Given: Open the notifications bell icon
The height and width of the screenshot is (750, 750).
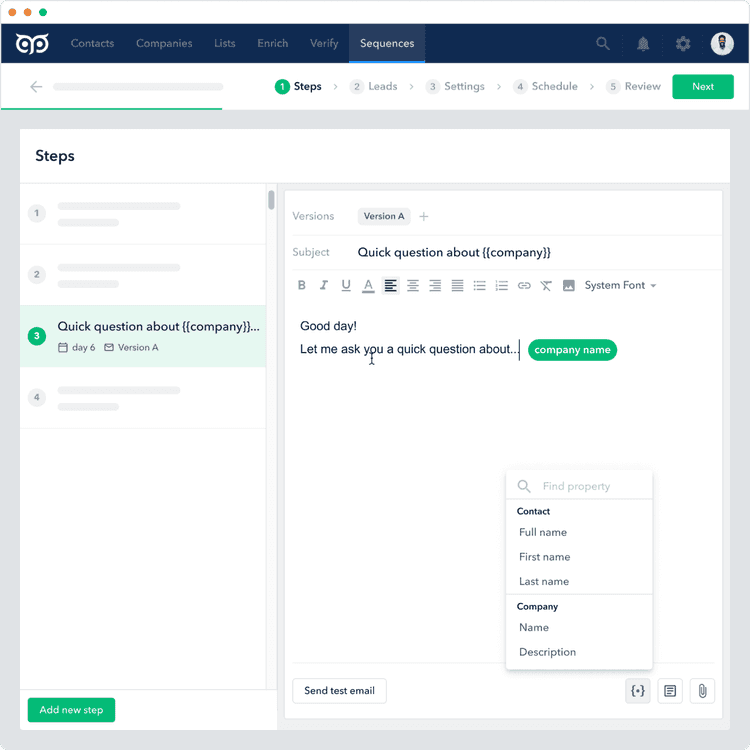Looking at the screenshot, I should point(643,44).
